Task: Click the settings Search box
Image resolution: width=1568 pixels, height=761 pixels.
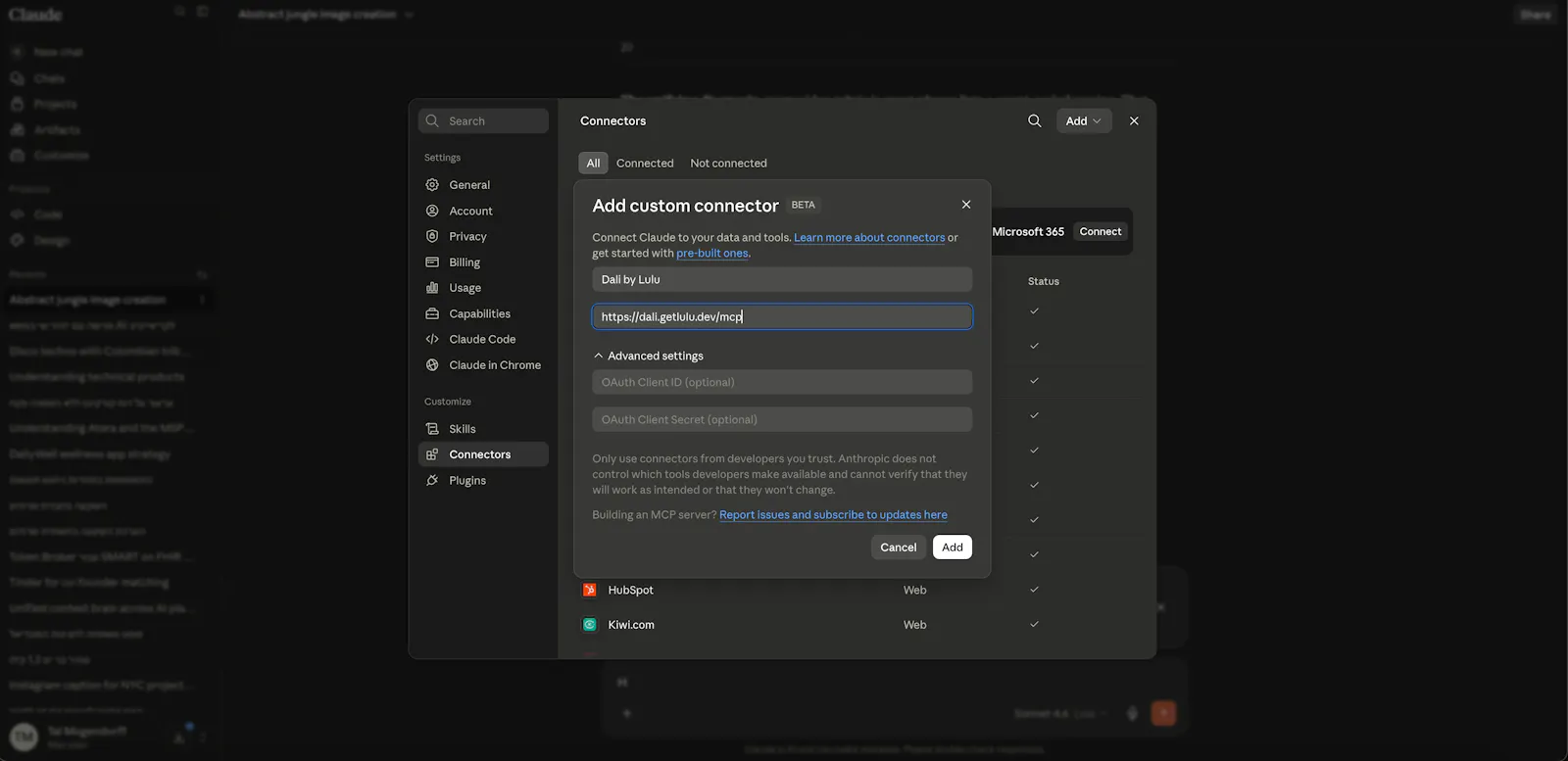Action: (483, 121)
